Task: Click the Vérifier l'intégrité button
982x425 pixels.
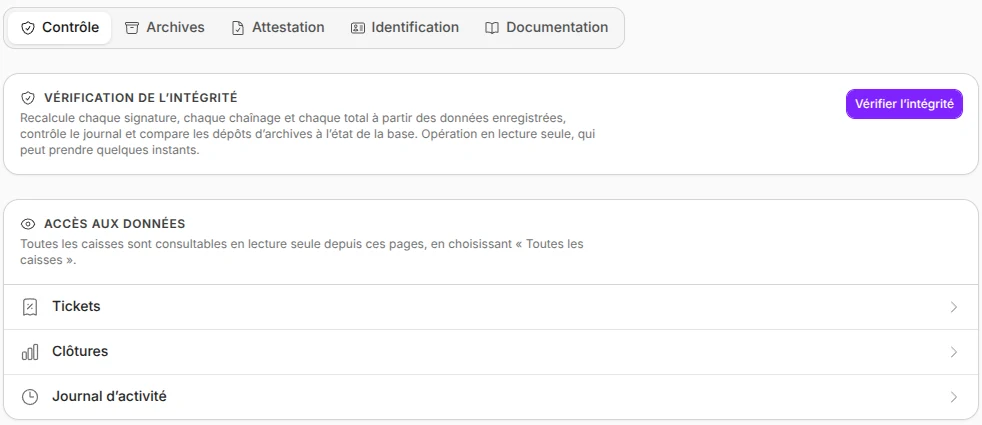Action: point(904,104)
